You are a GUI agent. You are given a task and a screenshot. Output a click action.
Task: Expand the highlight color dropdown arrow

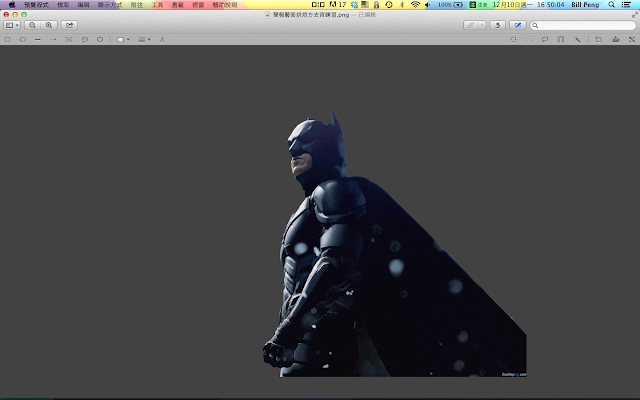tap(482, 25)
